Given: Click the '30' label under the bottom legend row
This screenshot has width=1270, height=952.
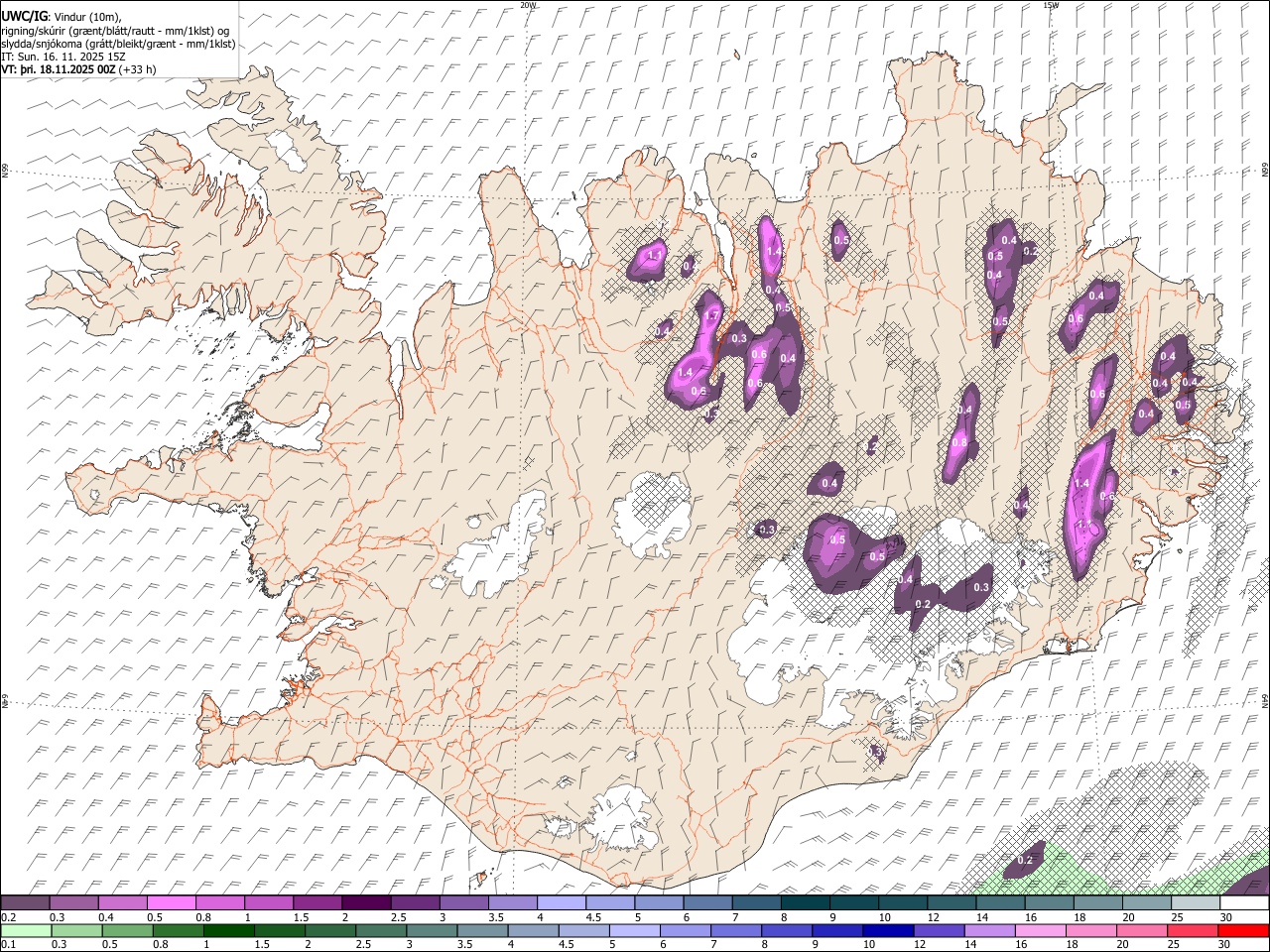Looking at the screenshot, I should click(x=1226, y=945).
